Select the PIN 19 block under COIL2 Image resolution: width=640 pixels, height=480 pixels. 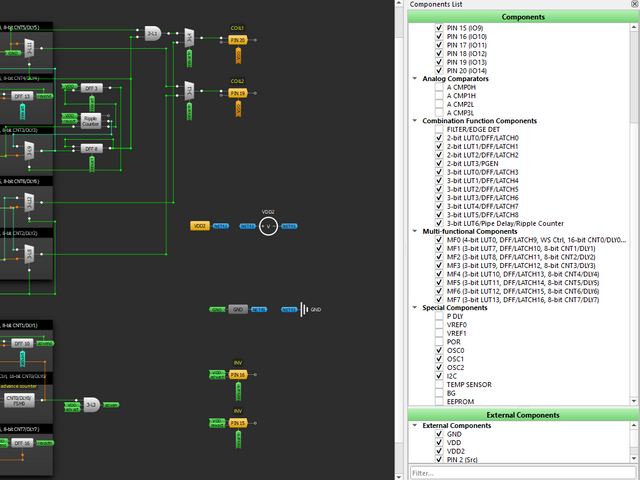coord(237,93)
